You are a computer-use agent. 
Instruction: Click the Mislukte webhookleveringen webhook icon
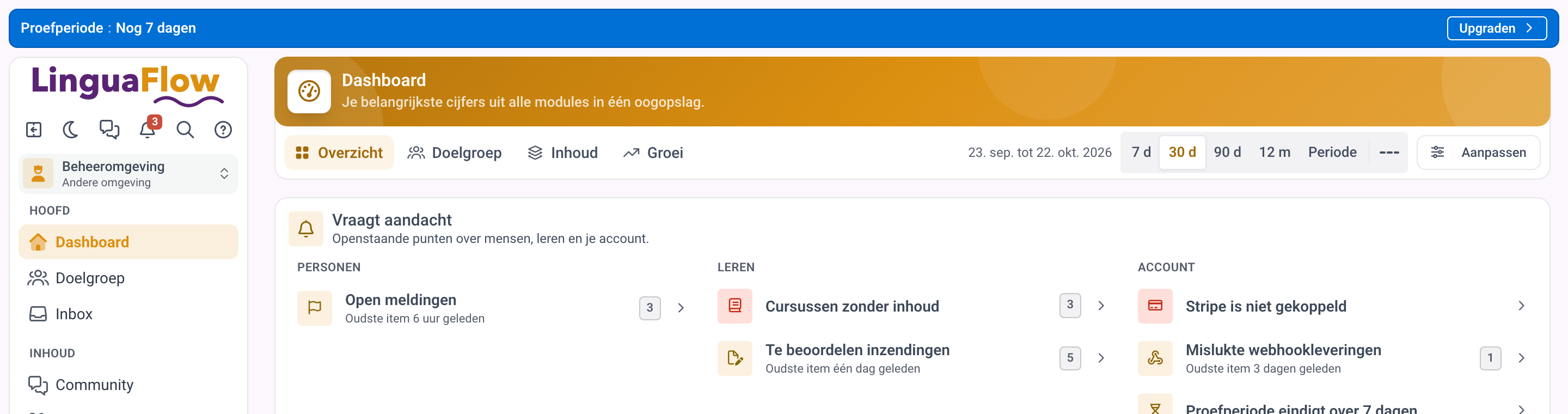[x=1155, y=358]
